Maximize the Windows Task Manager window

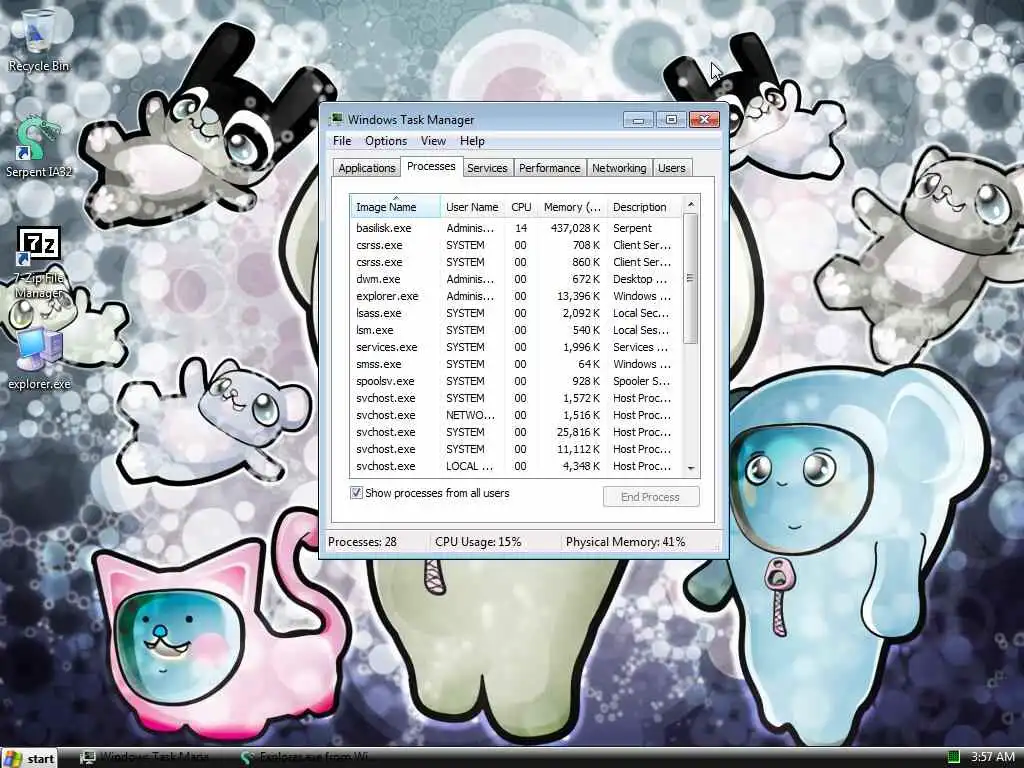[671, 120]
